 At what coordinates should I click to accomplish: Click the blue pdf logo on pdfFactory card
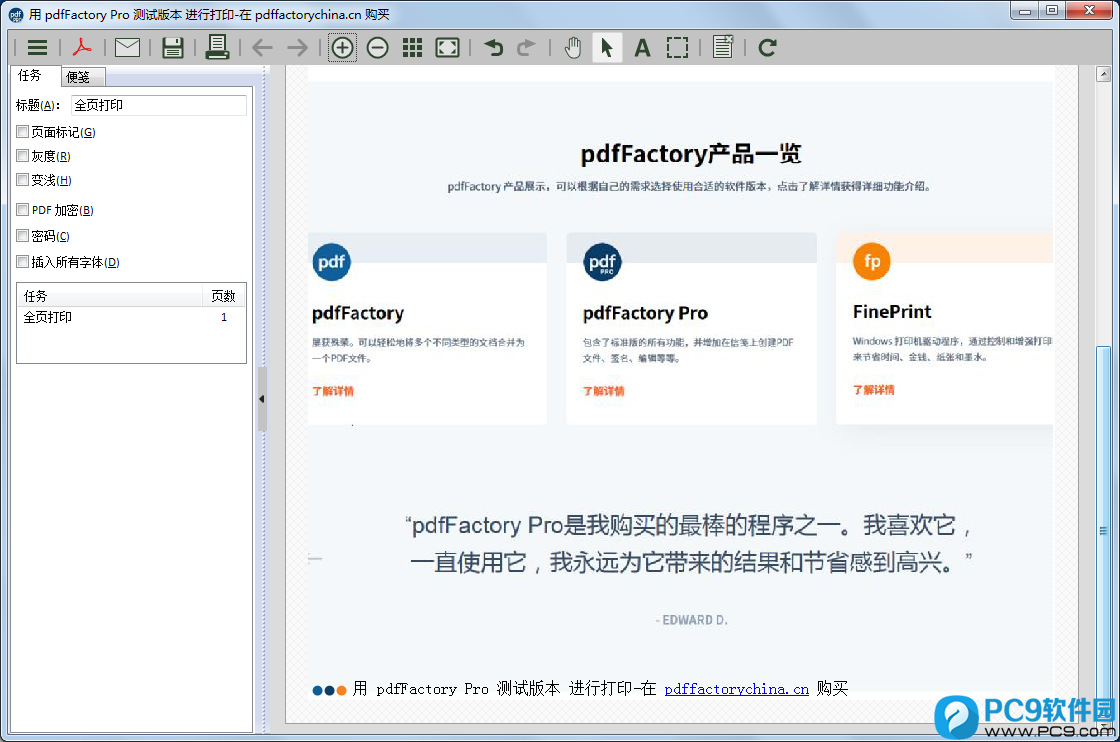point(331,262)
